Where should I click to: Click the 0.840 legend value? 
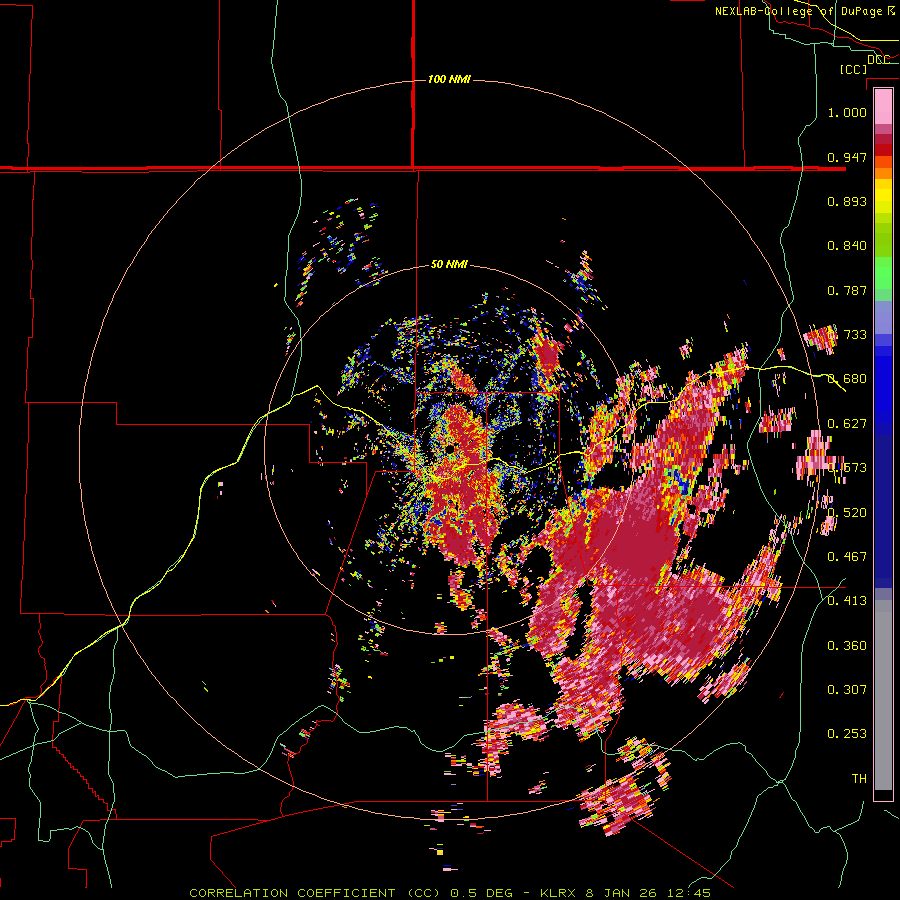coord(847,246)
